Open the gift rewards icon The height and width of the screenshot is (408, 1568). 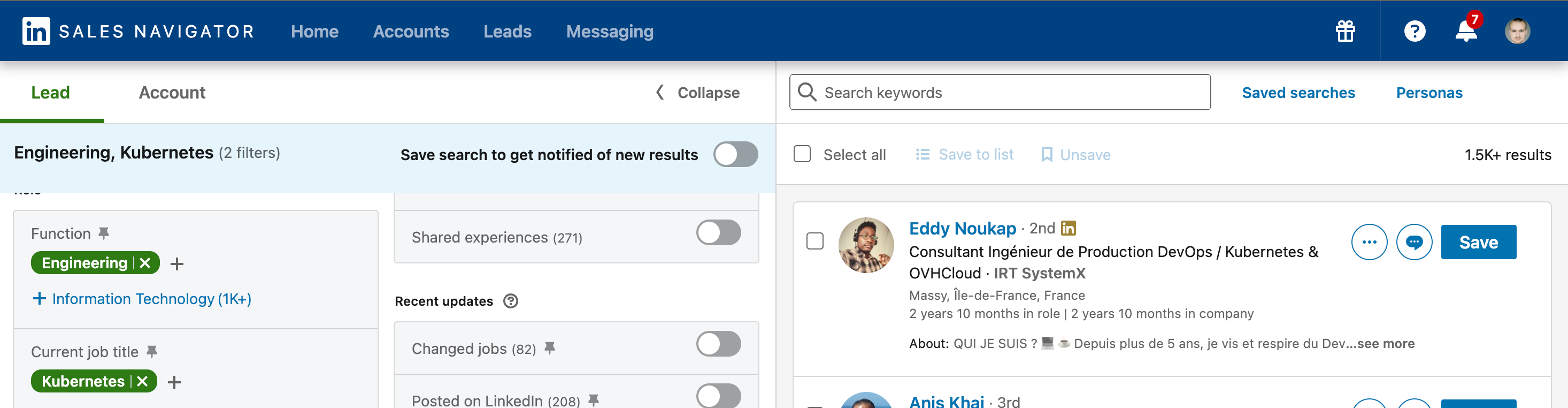pyautogui.click(x=1345, y=31)
